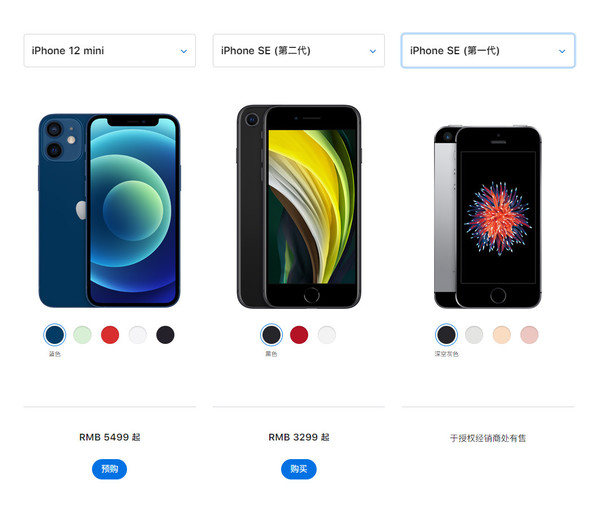Image resolution: width=600 pixels, height=506 pixels.
Task: Select the silver color for first-generation iPhone SE
Action: [x=474, y=335]
